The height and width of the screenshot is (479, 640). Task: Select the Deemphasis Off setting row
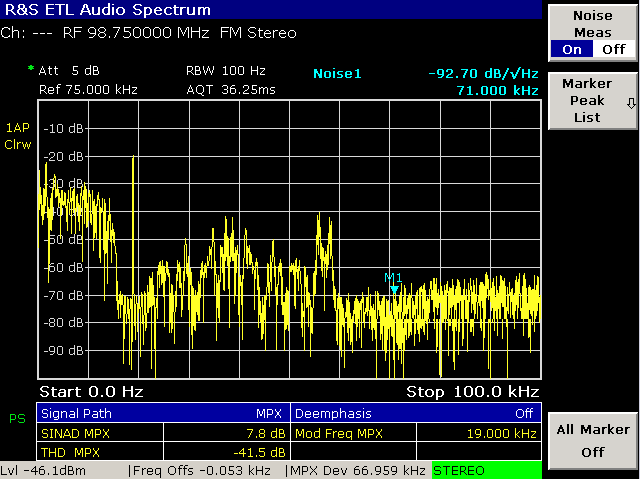[x=416, y=412]
